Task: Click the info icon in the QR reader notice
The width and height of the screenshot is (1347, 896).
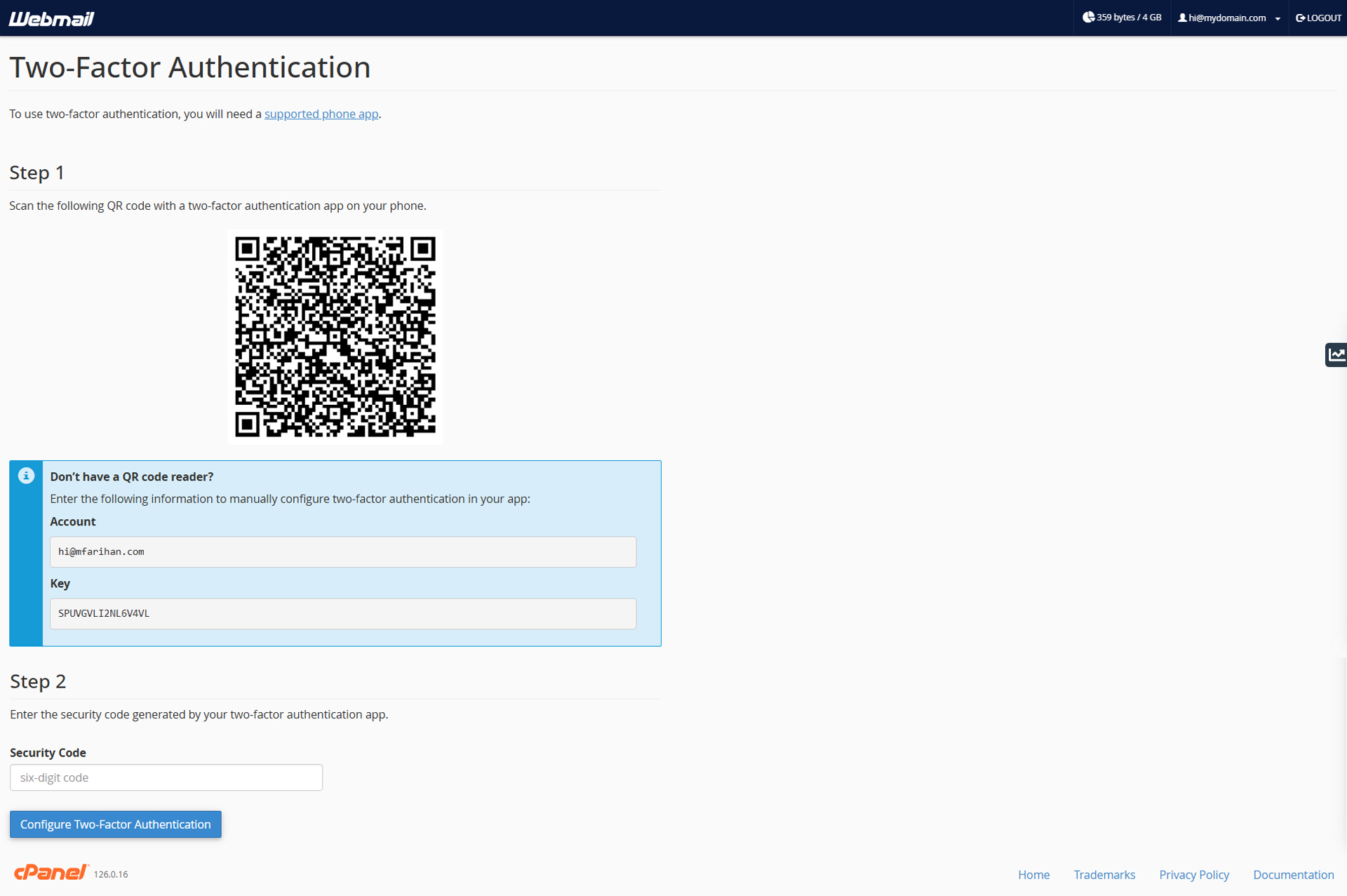Action: 26,476
